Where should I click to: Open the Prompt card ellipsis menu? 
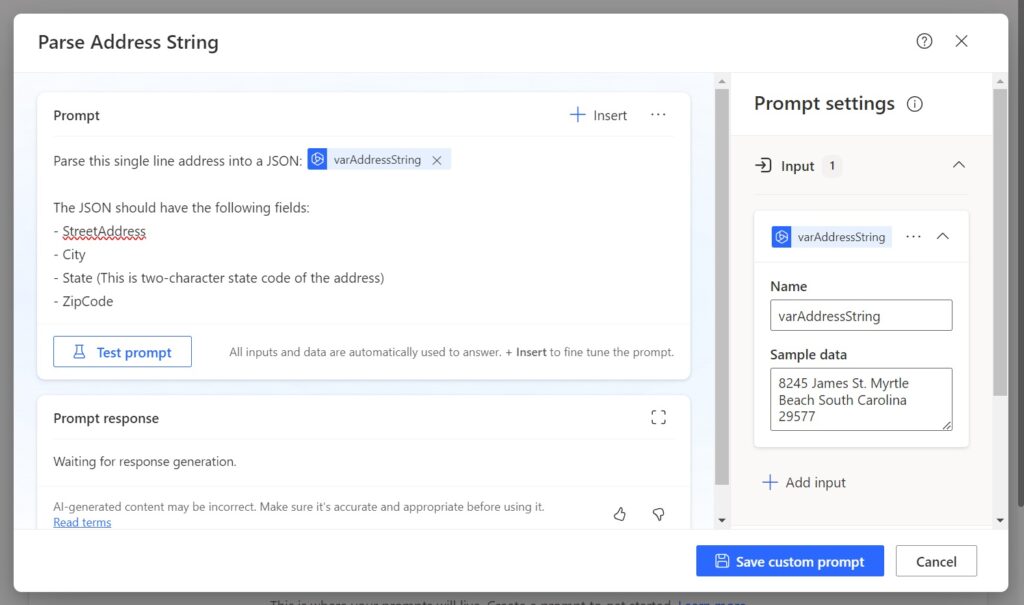coord(658,115)
